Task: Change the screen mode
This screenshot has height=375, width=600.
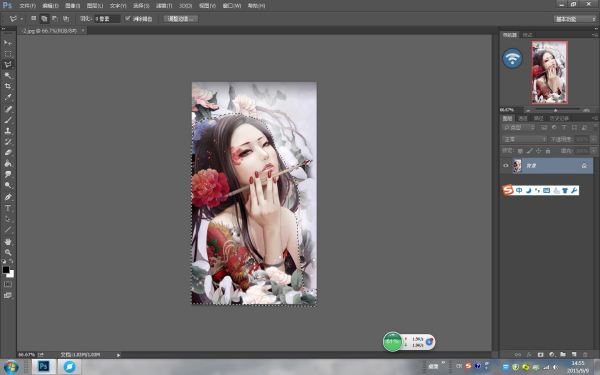Action: (8, 295)
